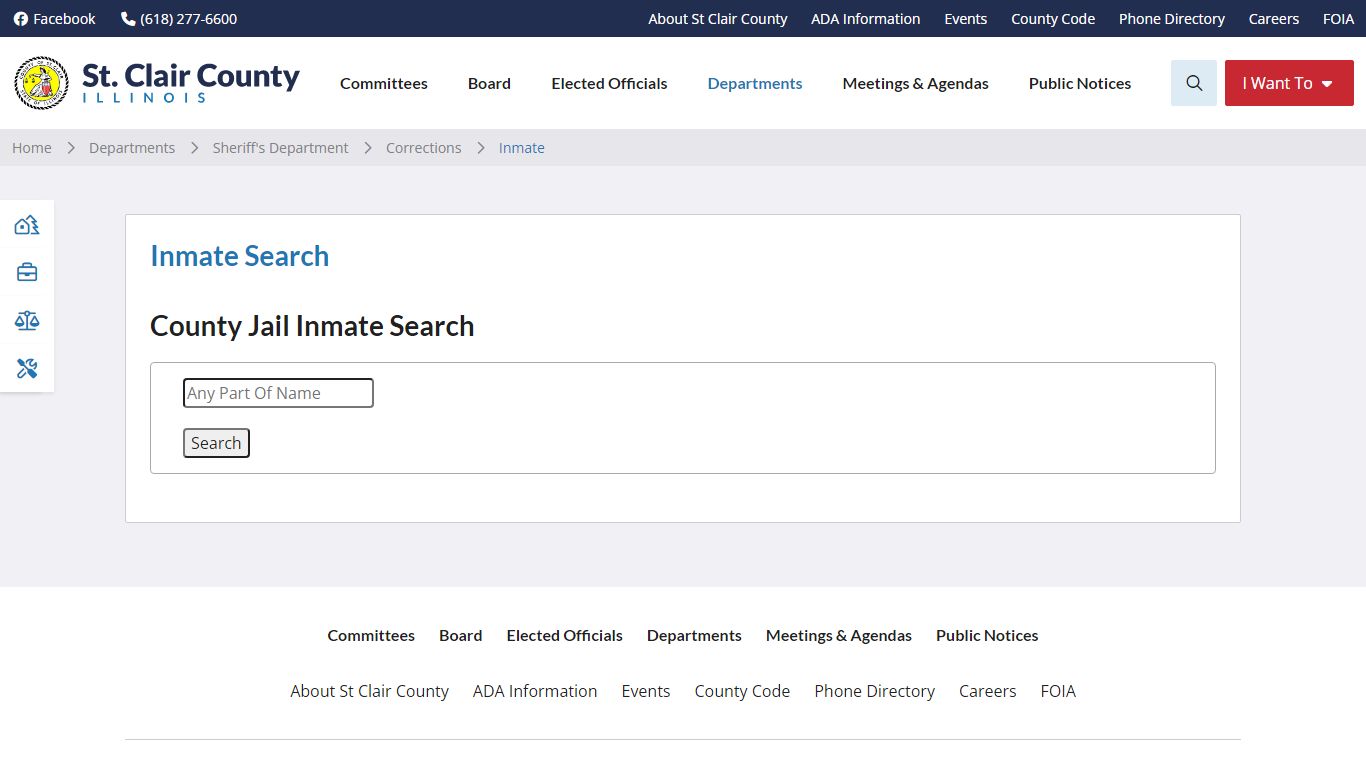Open Events in top bar
Screen dimensions: 1366x768
[x=966, y=19]
